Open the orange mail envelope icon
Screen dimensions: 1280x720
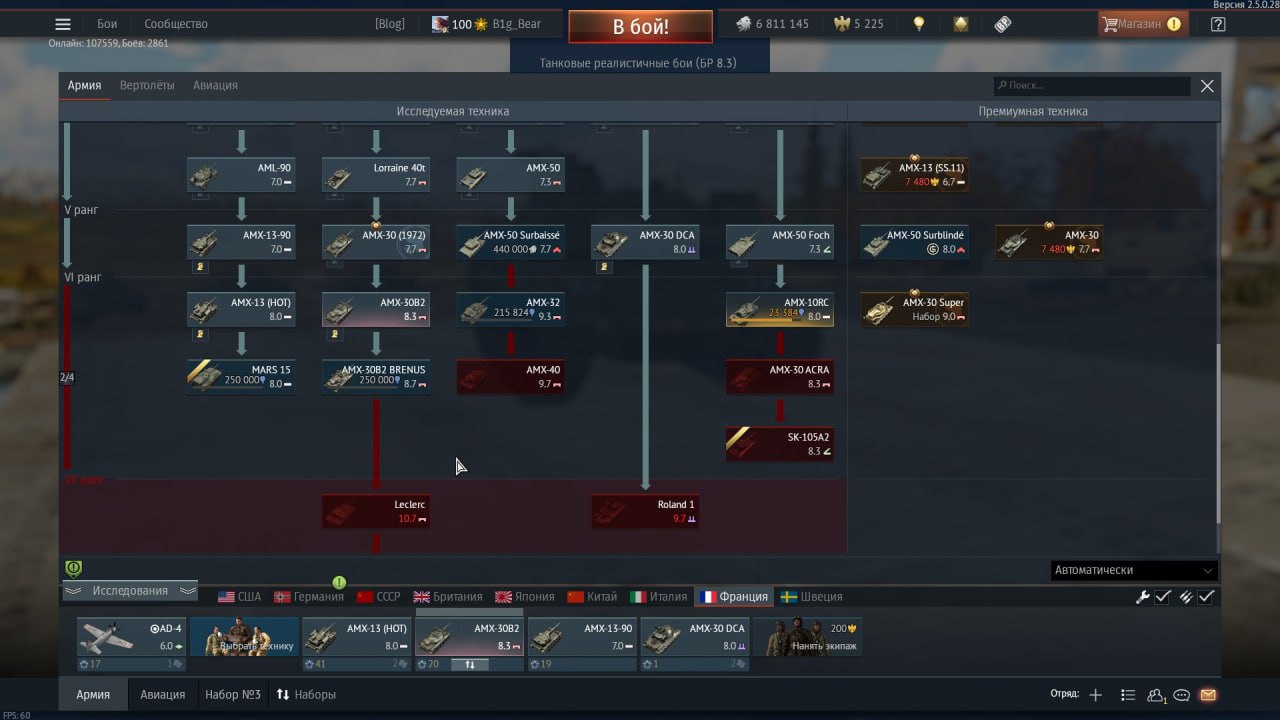tap(1208, 695)
